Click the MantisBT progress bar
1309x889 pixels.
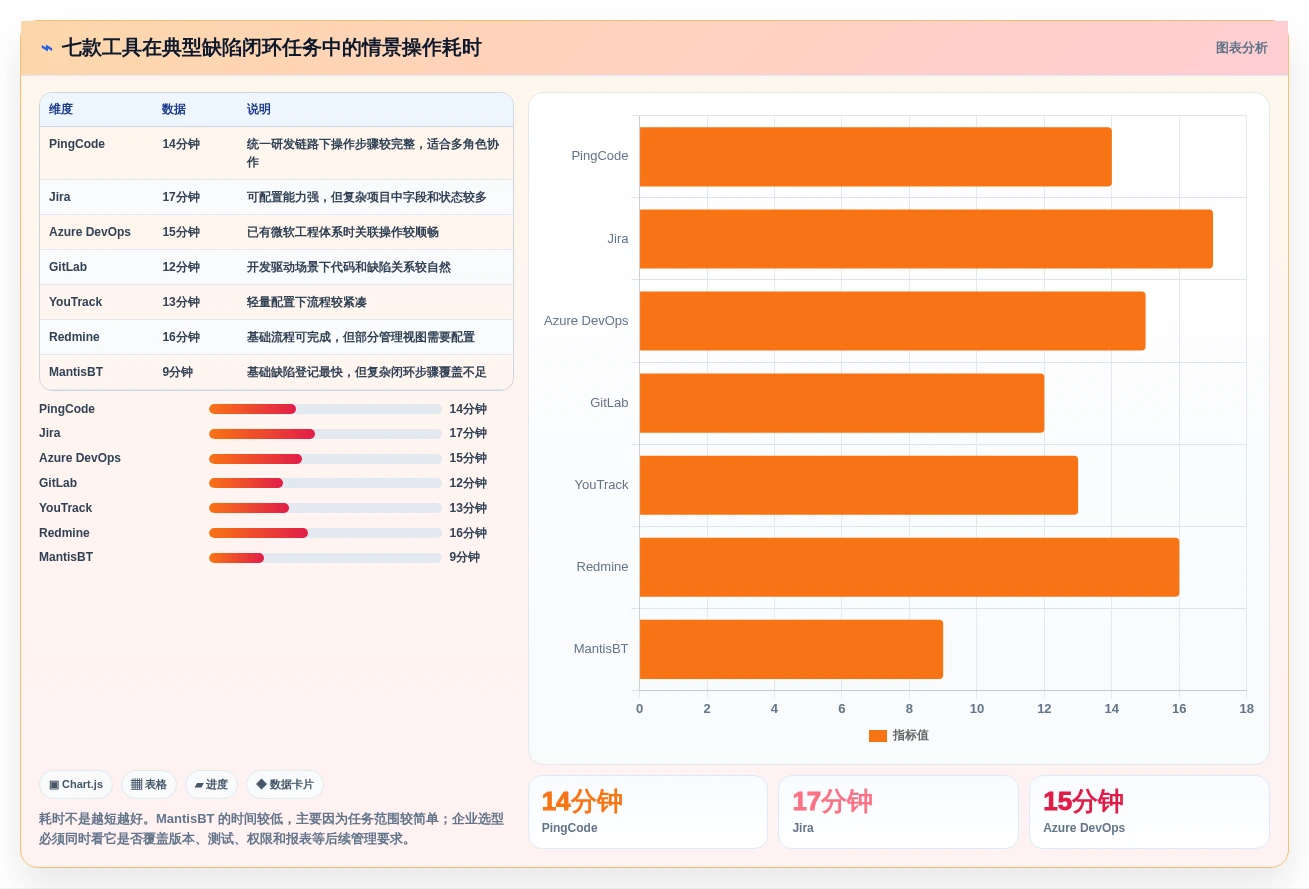click(325, 558)
